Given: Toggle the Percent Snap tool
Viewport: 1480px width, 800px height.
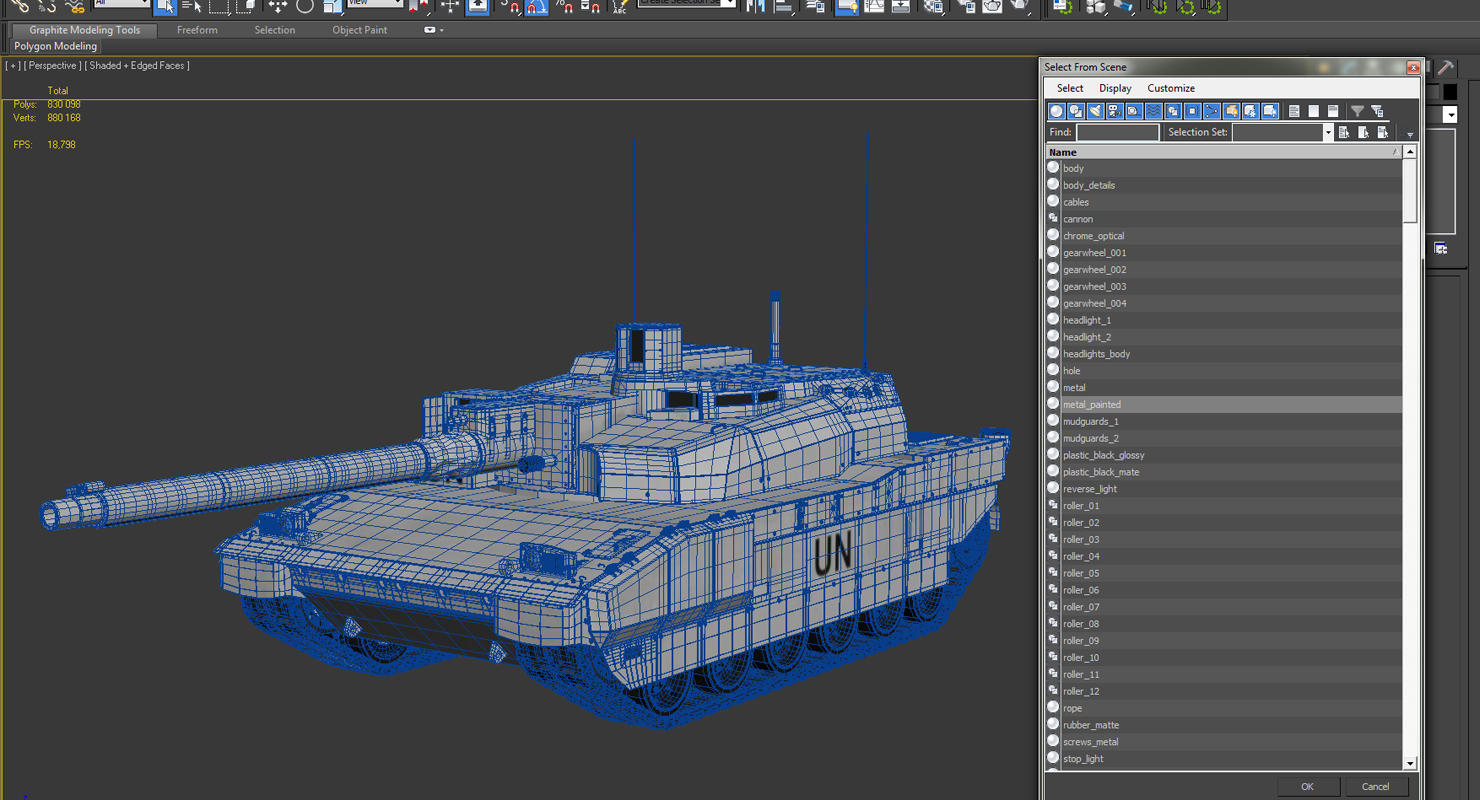Looking at the screenshot, I should (565, 6).
